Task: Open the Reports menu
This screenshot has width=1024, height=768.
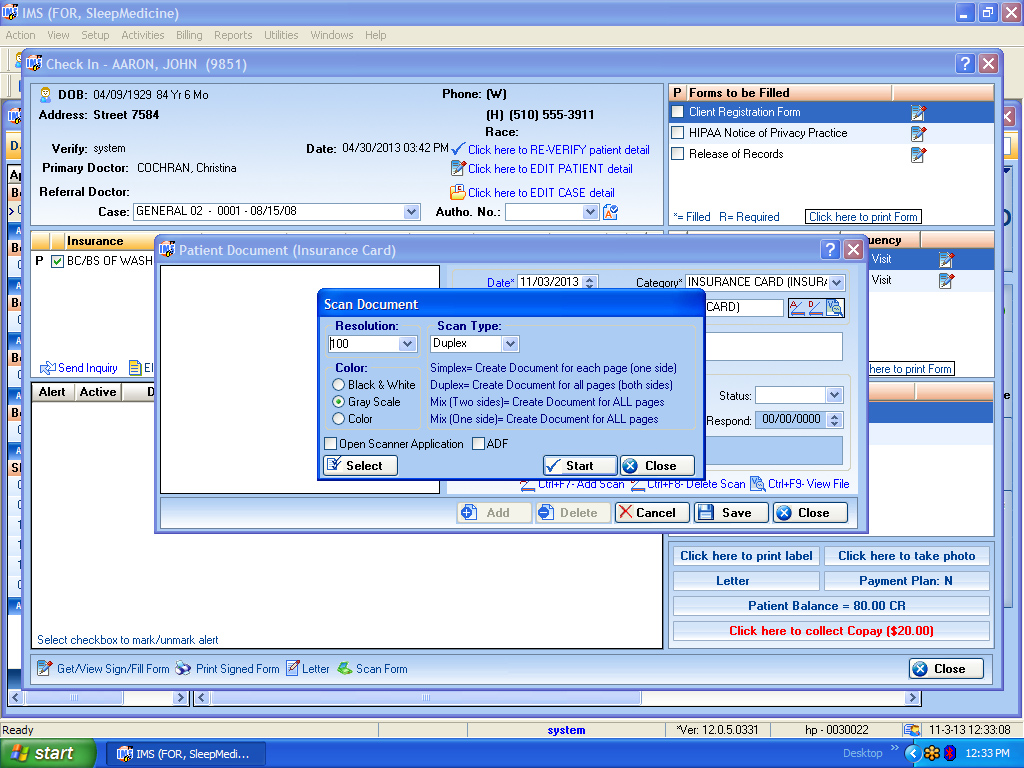Action: coord(233,35)
